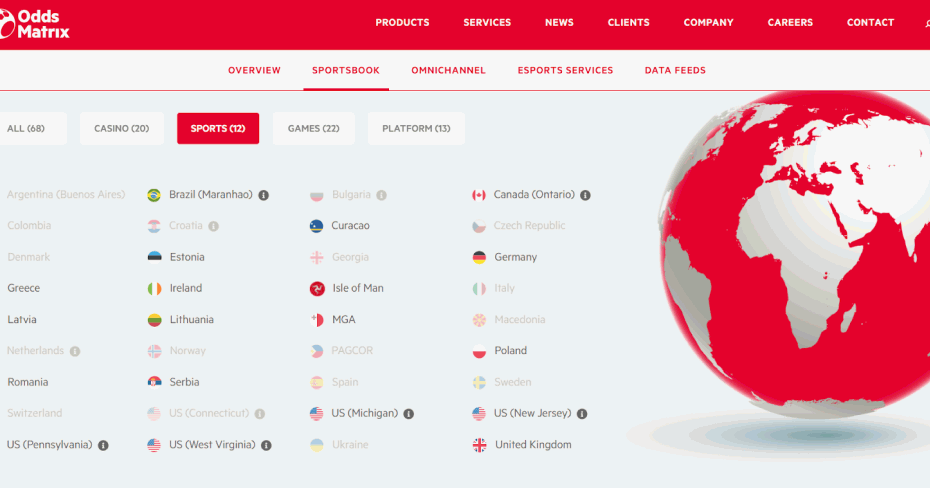Choose the GAMES (22) filter
Image resolution: width=930 pixels, height=488 pixels.
313,129
